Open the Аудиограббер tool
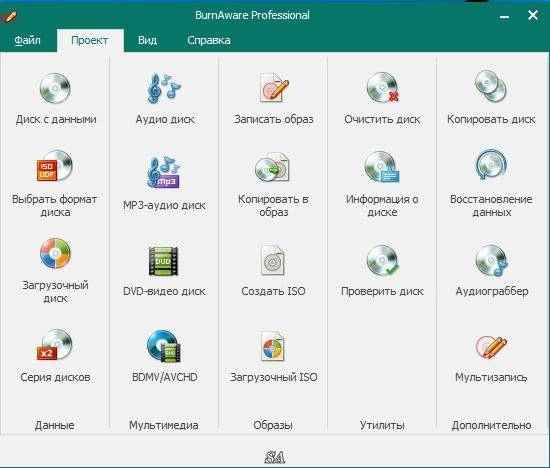Viewport: 550px width, 468px height. coord(491,271)
